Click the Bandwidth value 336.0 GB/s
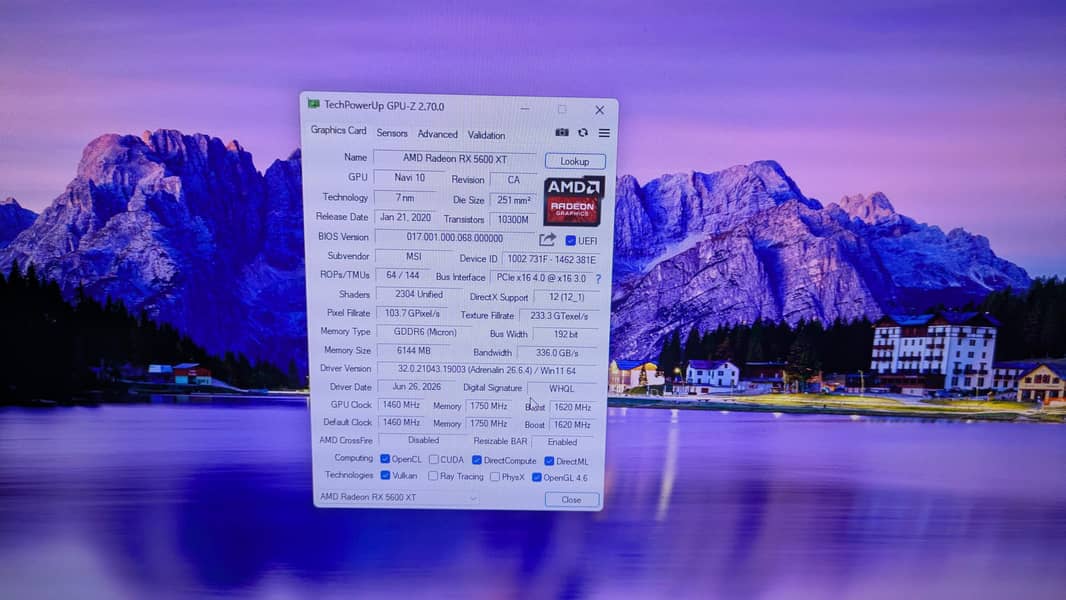 (x=557, y=353)
